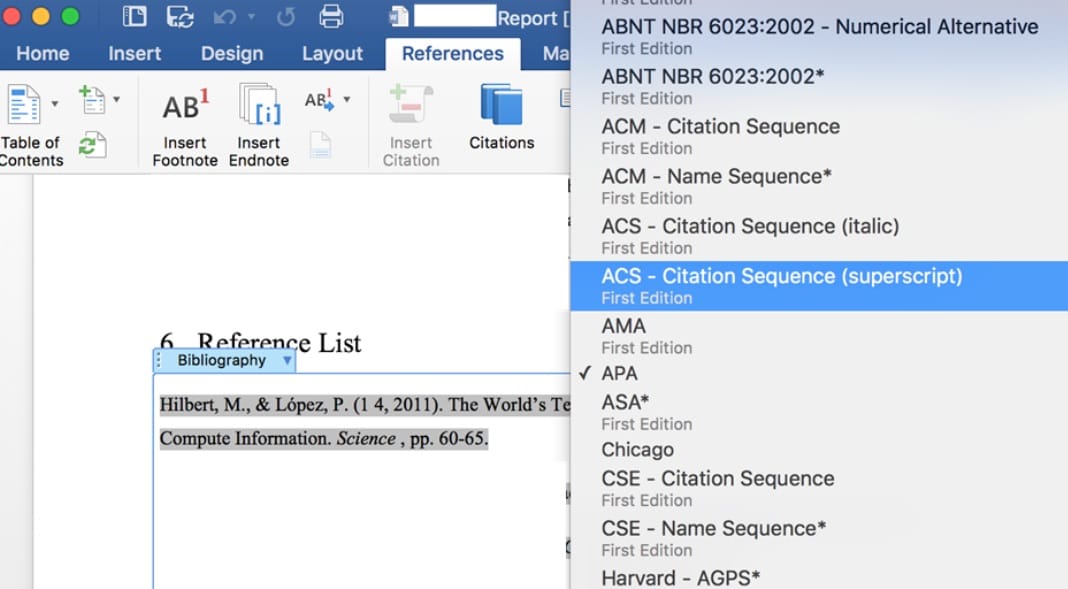The height and width of the screenshot is (589, 1068).
Task: Switch to the Design tab
Action: click(232, 53)
